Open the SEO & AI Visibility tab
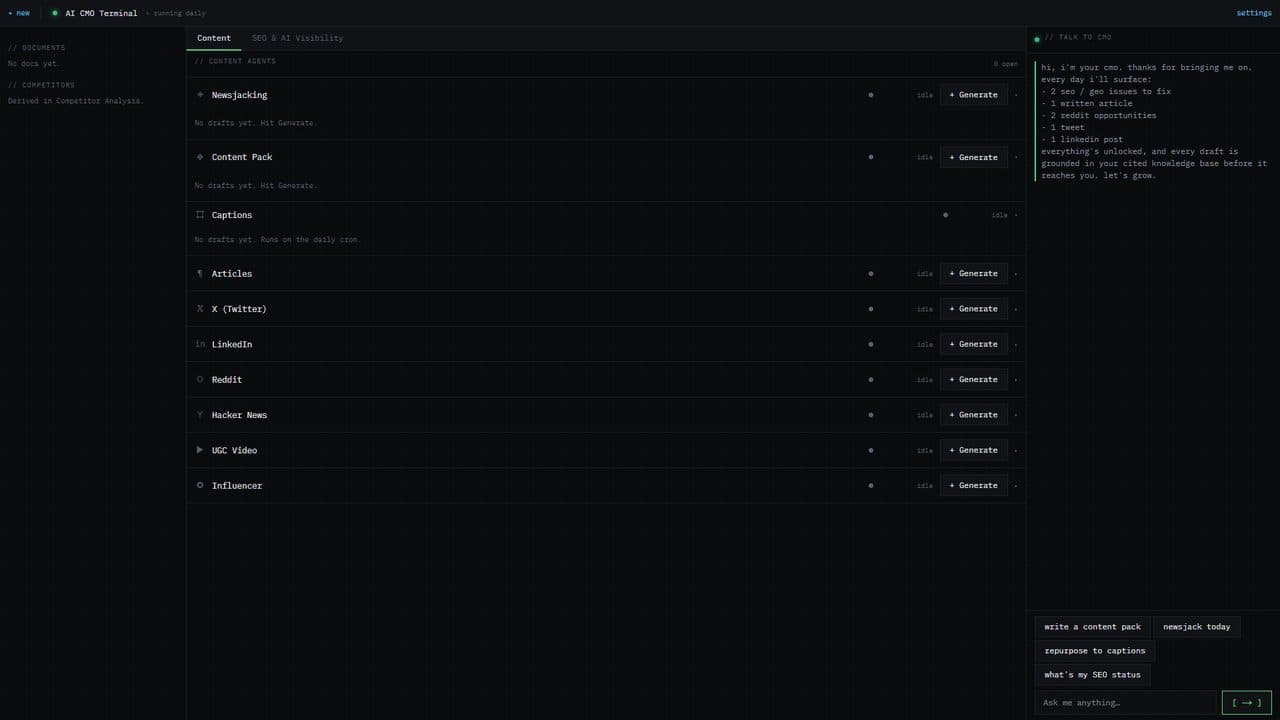The height and width of the screenshot is (720, 1280). click(297, 38)
